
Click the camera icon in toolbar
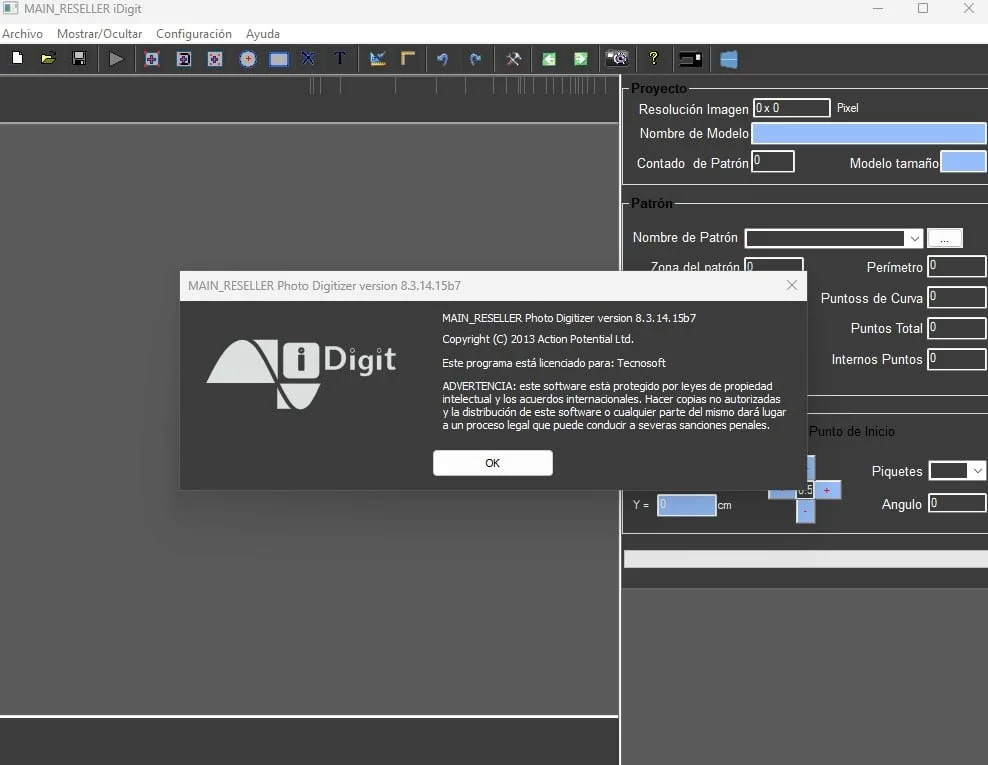tap(617, 59)
